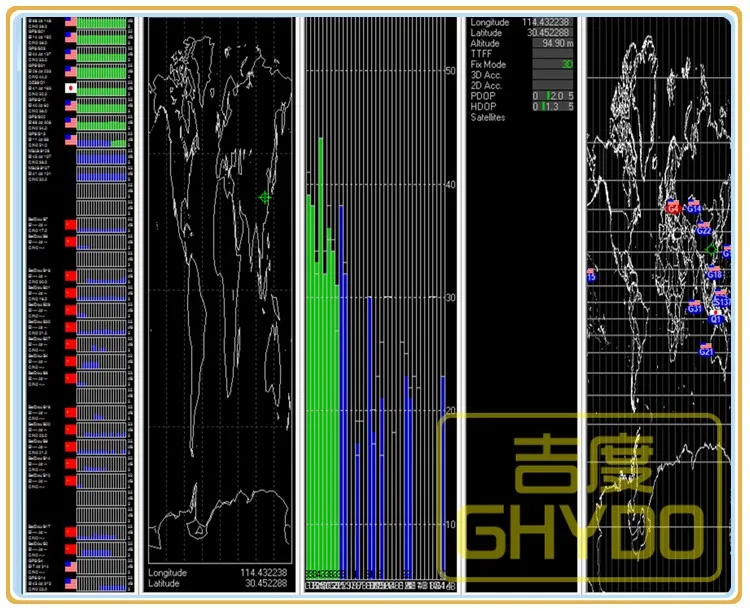Click the PDOP indicator bar
Screen dimensions: 750x611
pos(553,96)
